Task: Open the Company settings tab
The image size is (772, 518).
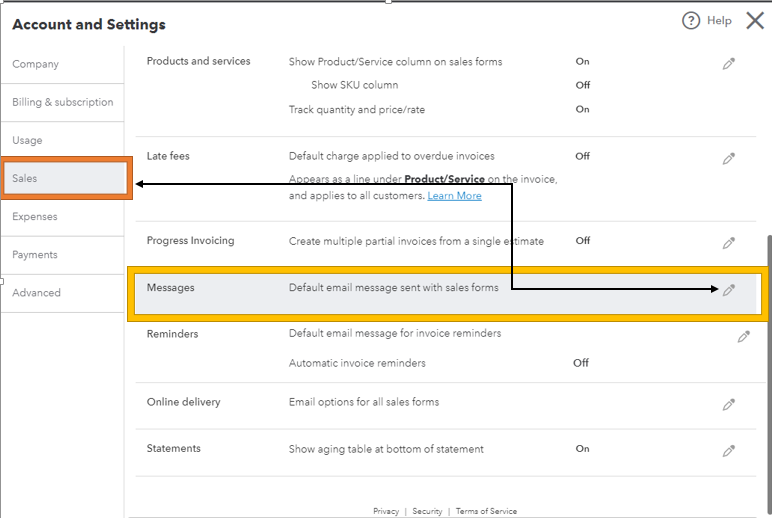Action: 36,64
